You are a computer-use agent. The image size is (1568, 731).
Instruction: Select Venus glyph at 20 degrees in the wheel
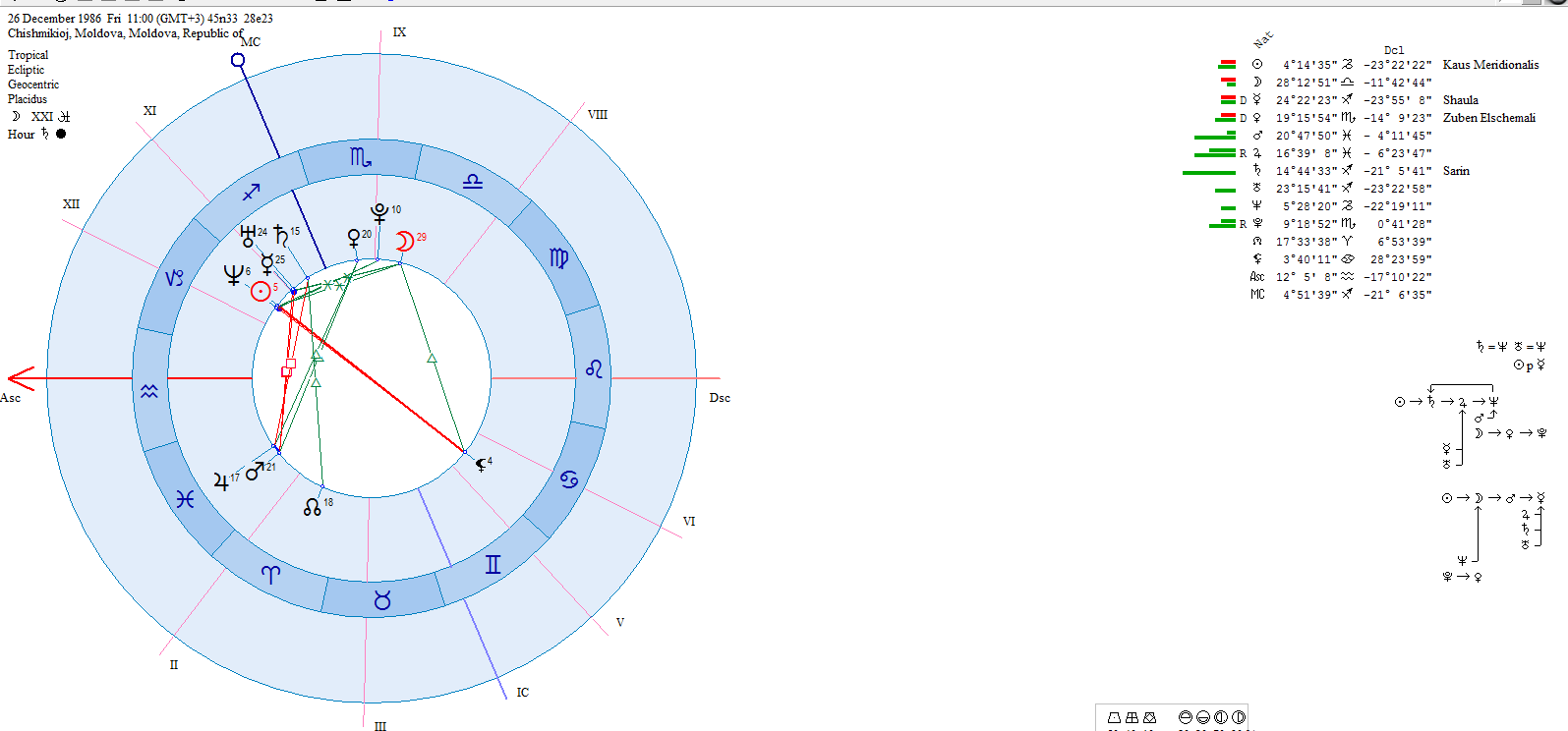[354, 239]
